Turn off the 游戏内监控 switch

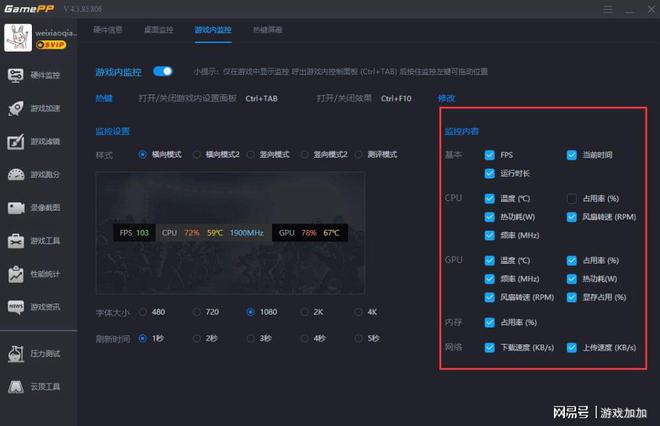tap(162, 72)
